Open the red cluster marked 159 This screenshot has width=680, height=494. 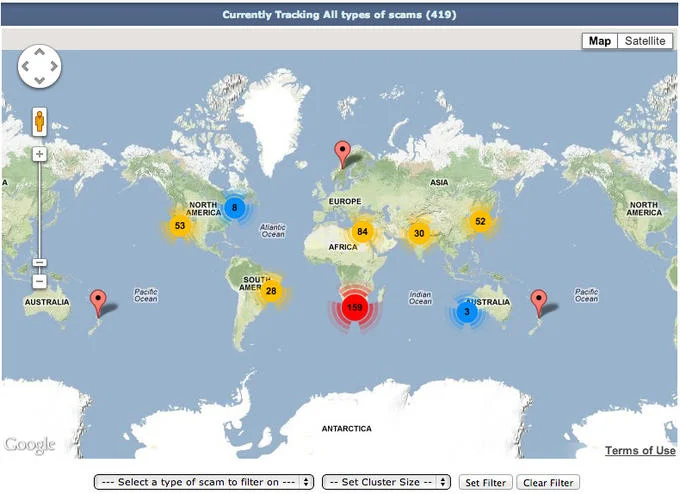point(354,308)
